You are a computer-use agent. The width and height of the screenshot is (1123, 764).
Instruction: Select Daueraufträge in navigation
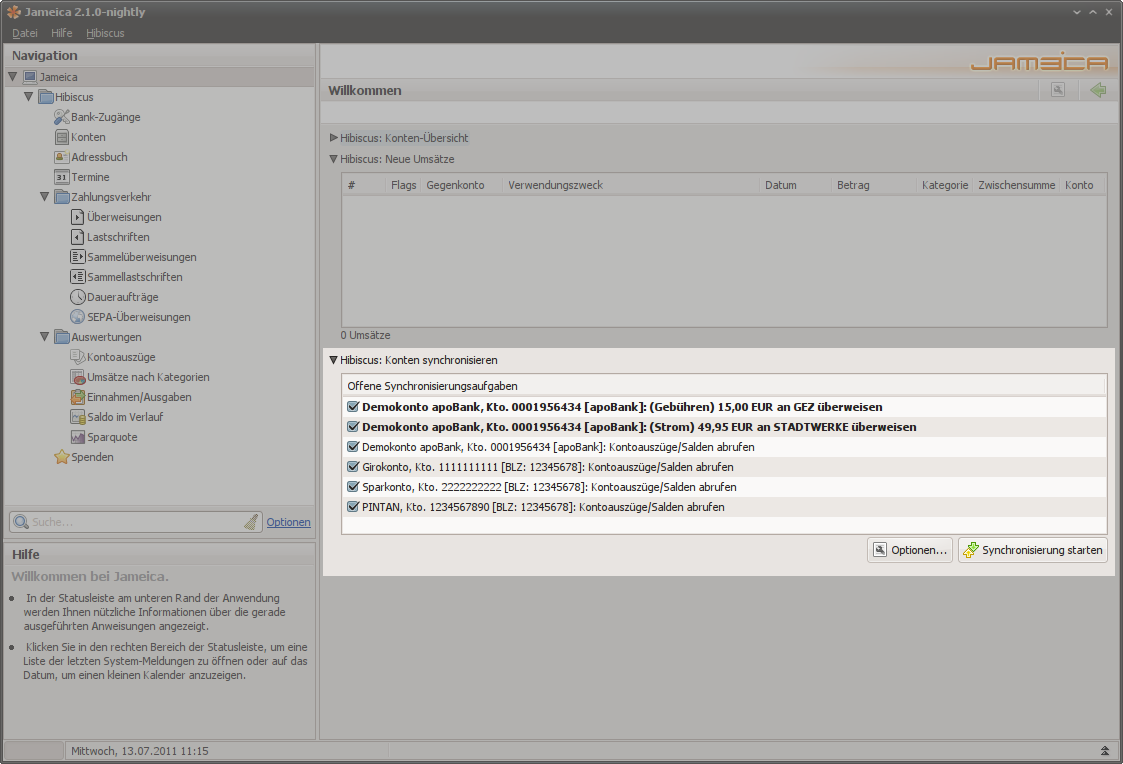tap(122, 296)
